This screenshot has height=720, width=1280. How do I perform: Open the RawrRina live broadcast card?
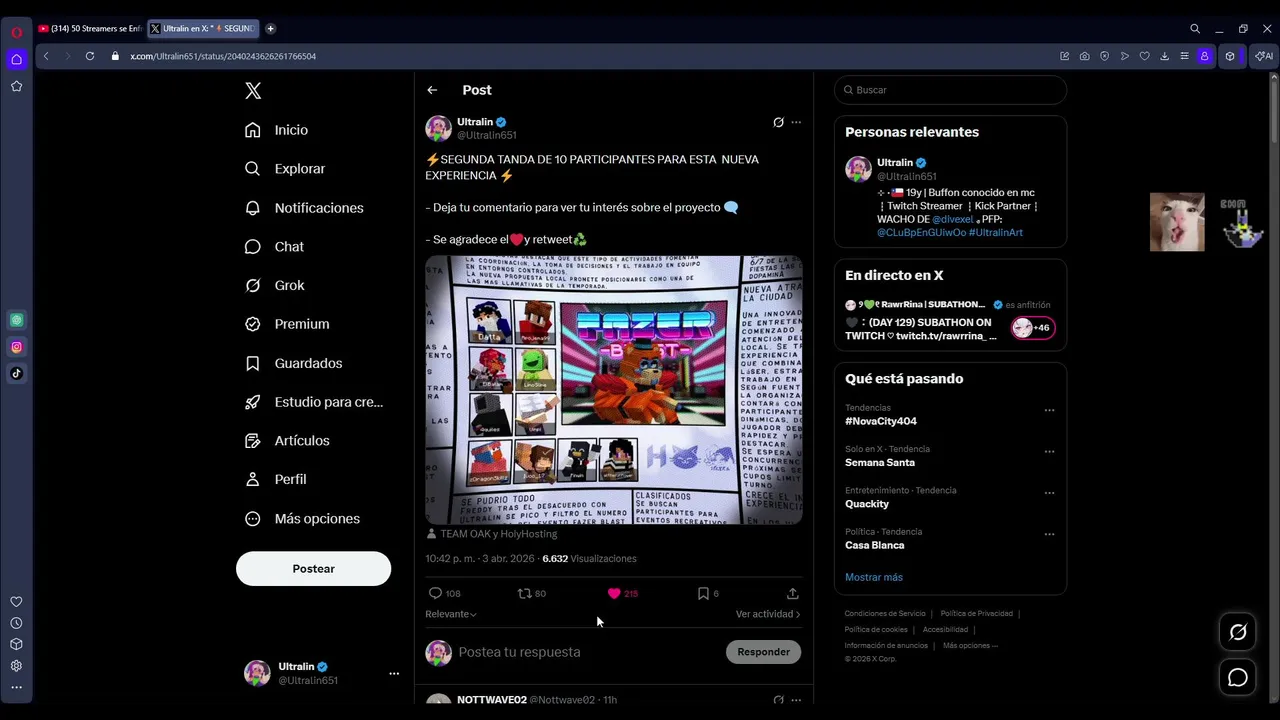(950, 321)
